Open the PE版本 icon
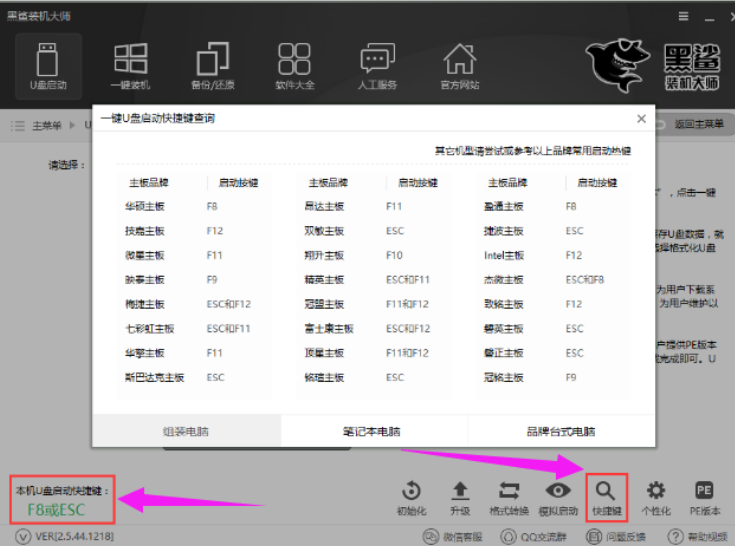The width and height of the screenshot is (735, 546). (704, 498)
